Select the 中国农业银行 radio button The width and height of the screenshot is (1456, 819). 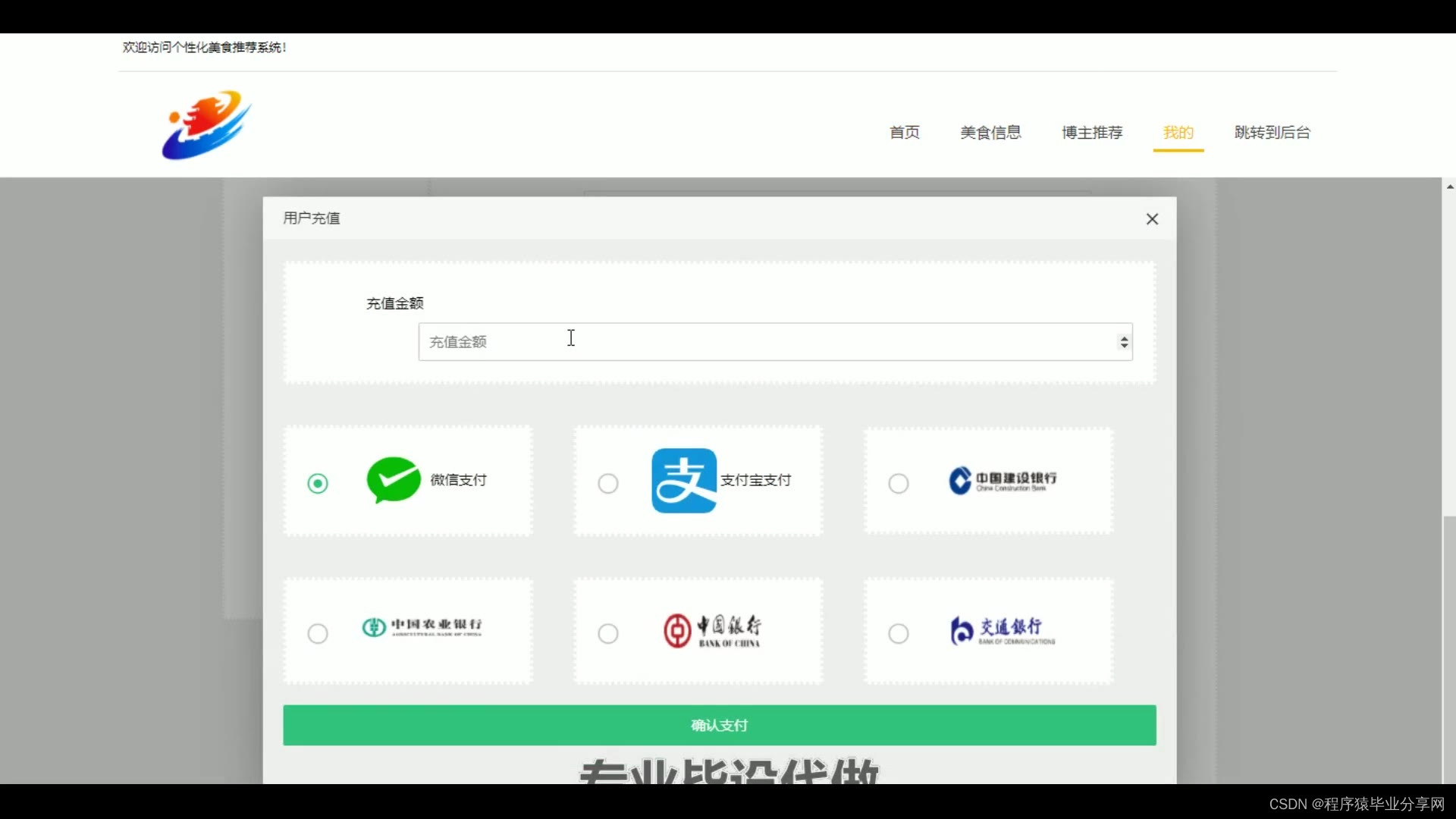318,633
